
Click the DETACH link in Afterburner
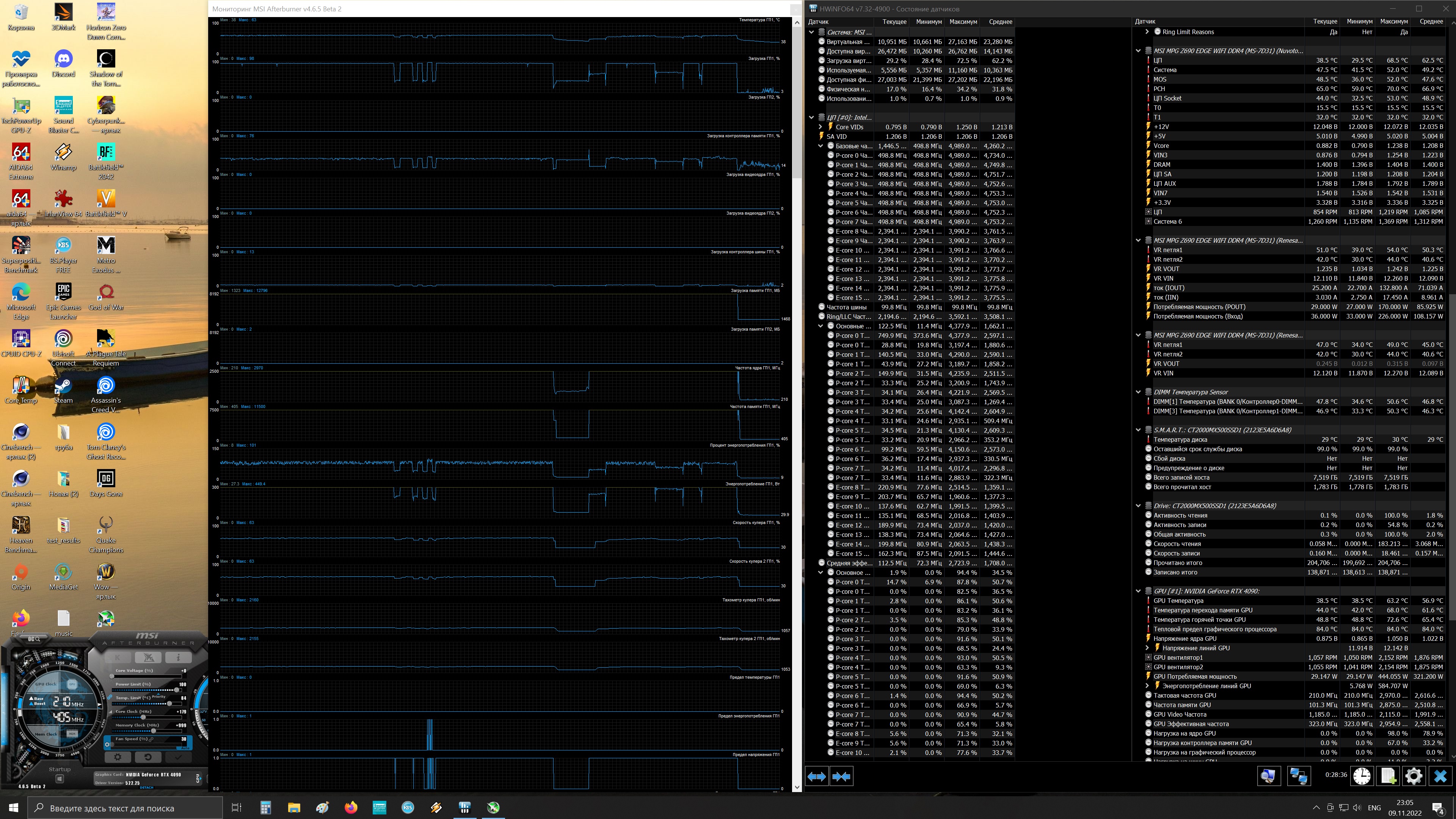pos(146,788)
